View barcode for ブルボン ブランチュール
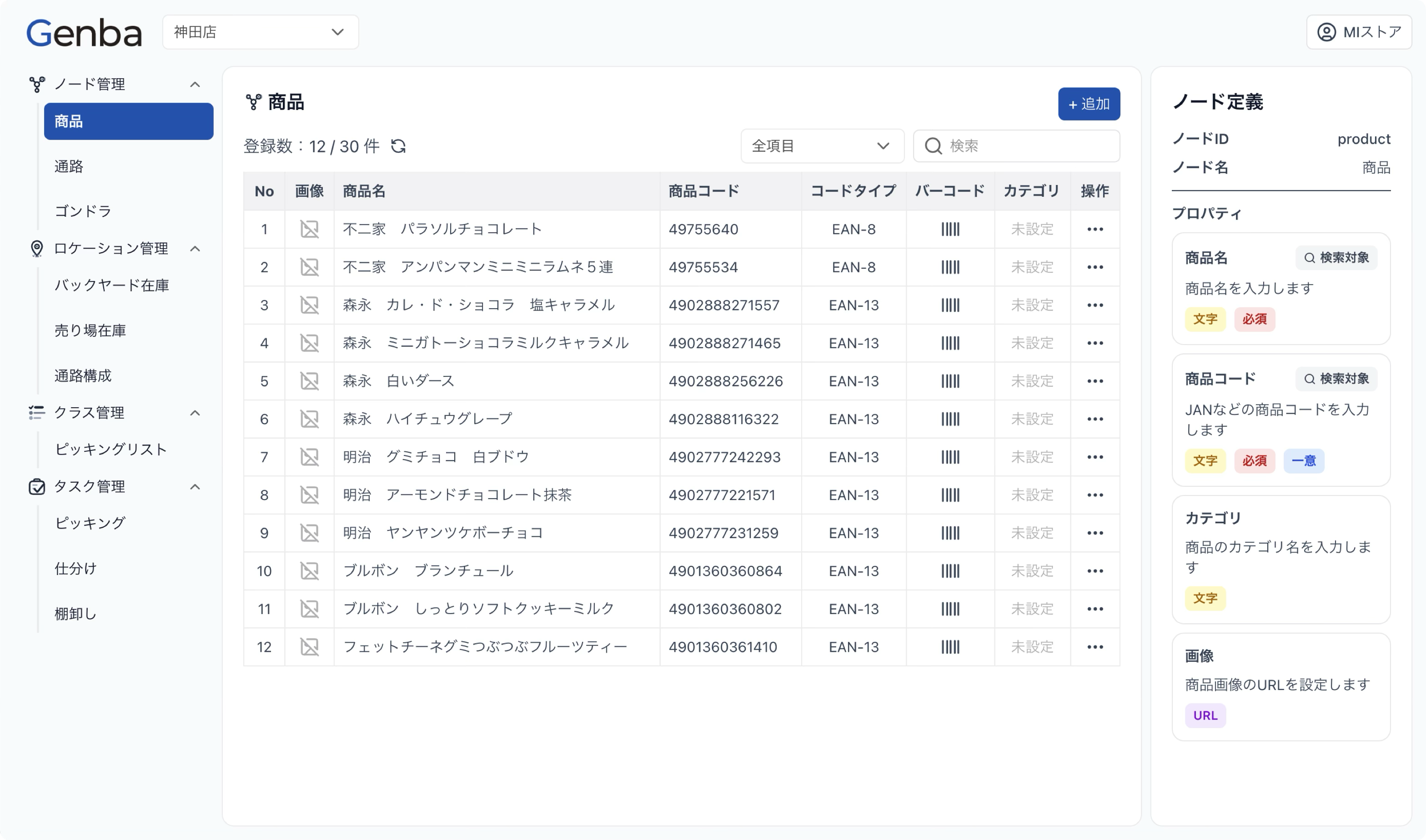1426x840 pixels. coord(950,570)
